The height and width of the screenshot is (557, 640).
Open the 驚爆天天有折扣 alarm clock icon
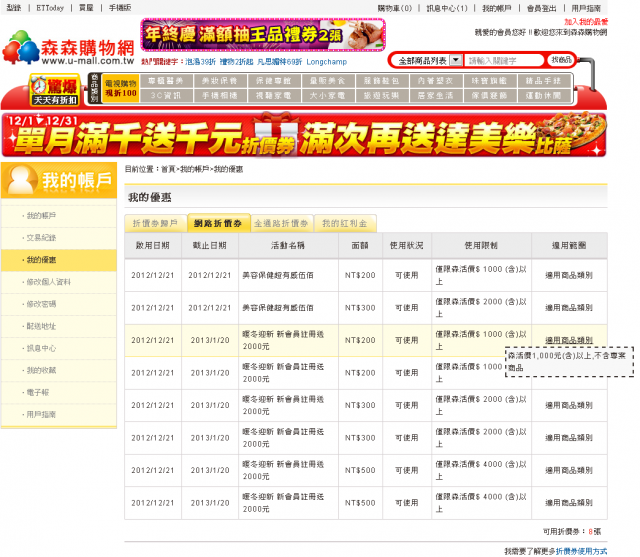pyautogui.click(x=55, y=90)
